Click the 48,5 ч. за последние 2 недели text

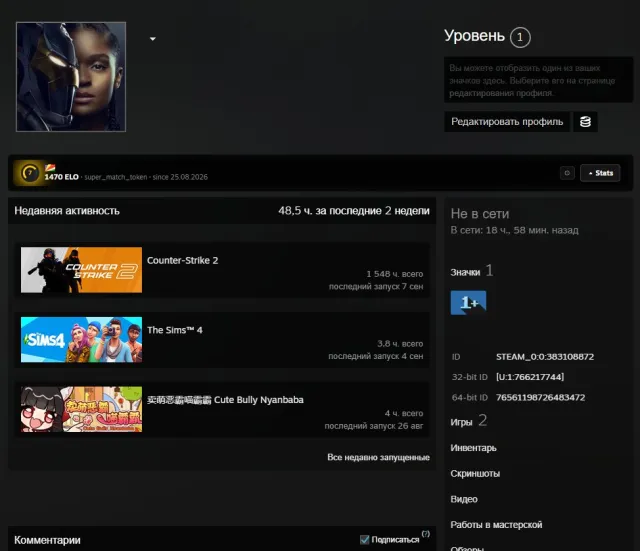point(354,211)
